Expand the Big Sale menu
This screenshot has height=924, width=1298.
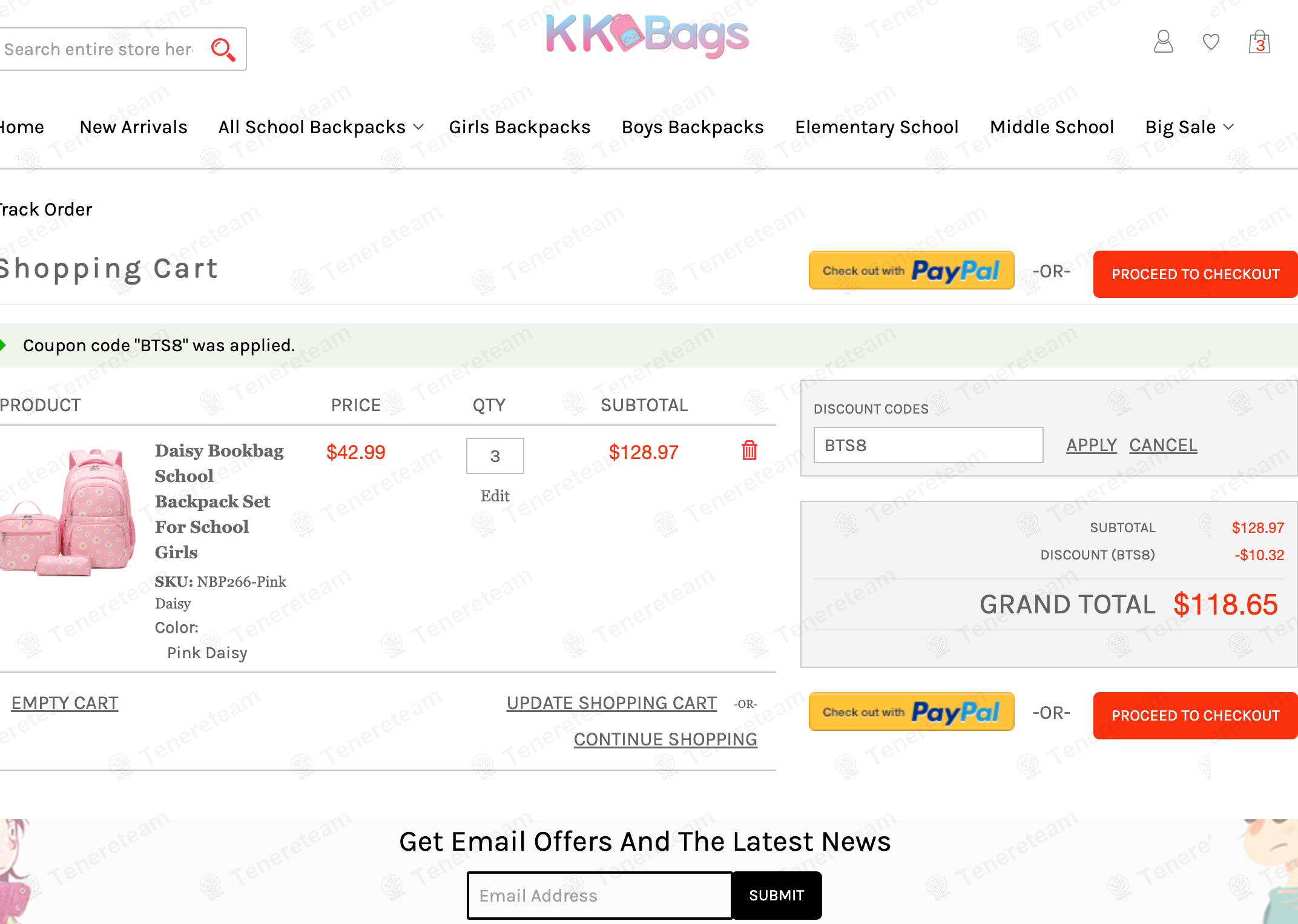pos(1189,127)
